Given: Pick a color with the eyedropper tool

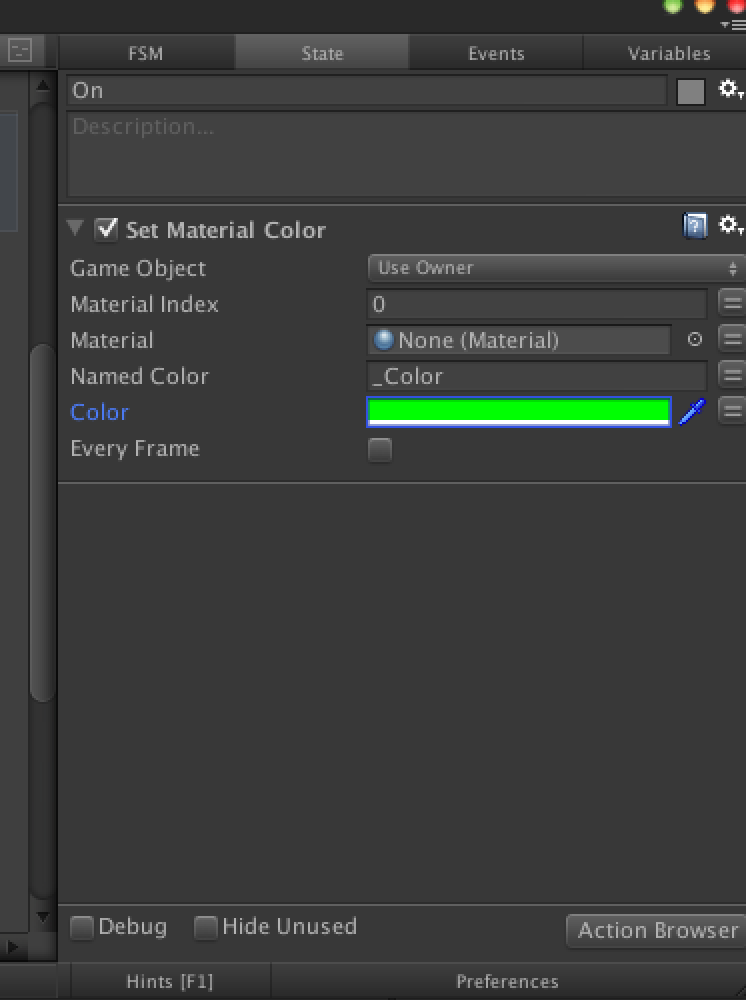Looking at the screenshot, I should click(x=692, y=412).
